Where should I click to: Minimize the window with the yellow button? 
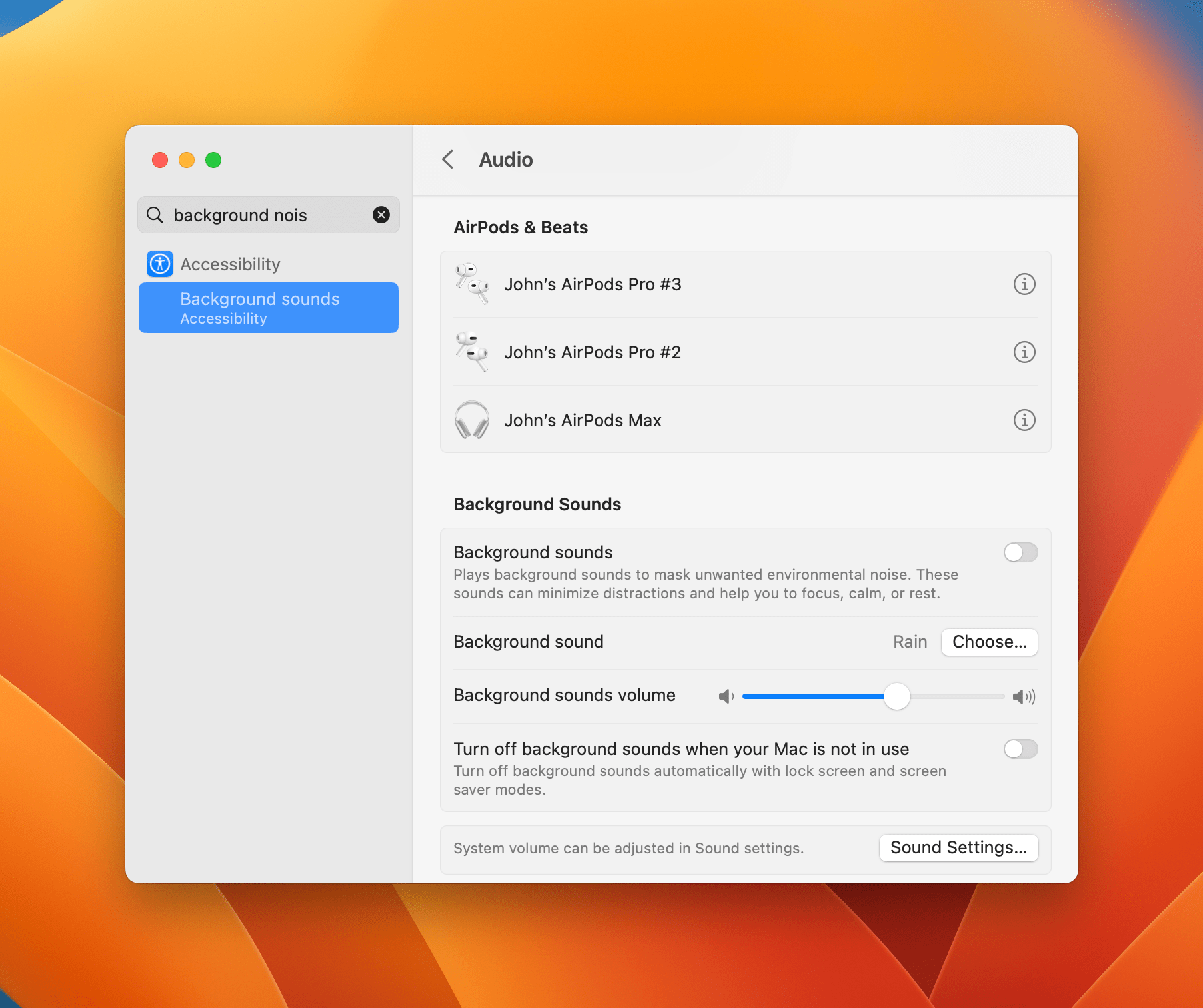coord(187,160)
